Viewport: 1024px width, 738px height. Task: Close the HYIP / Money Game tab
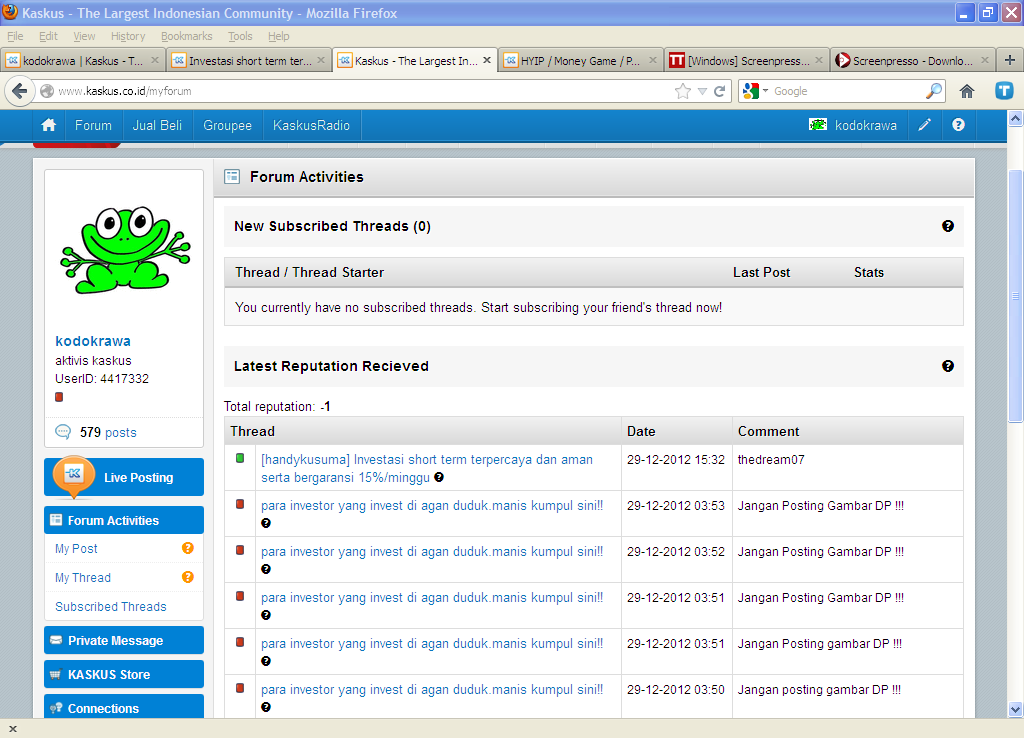(652, 60)
